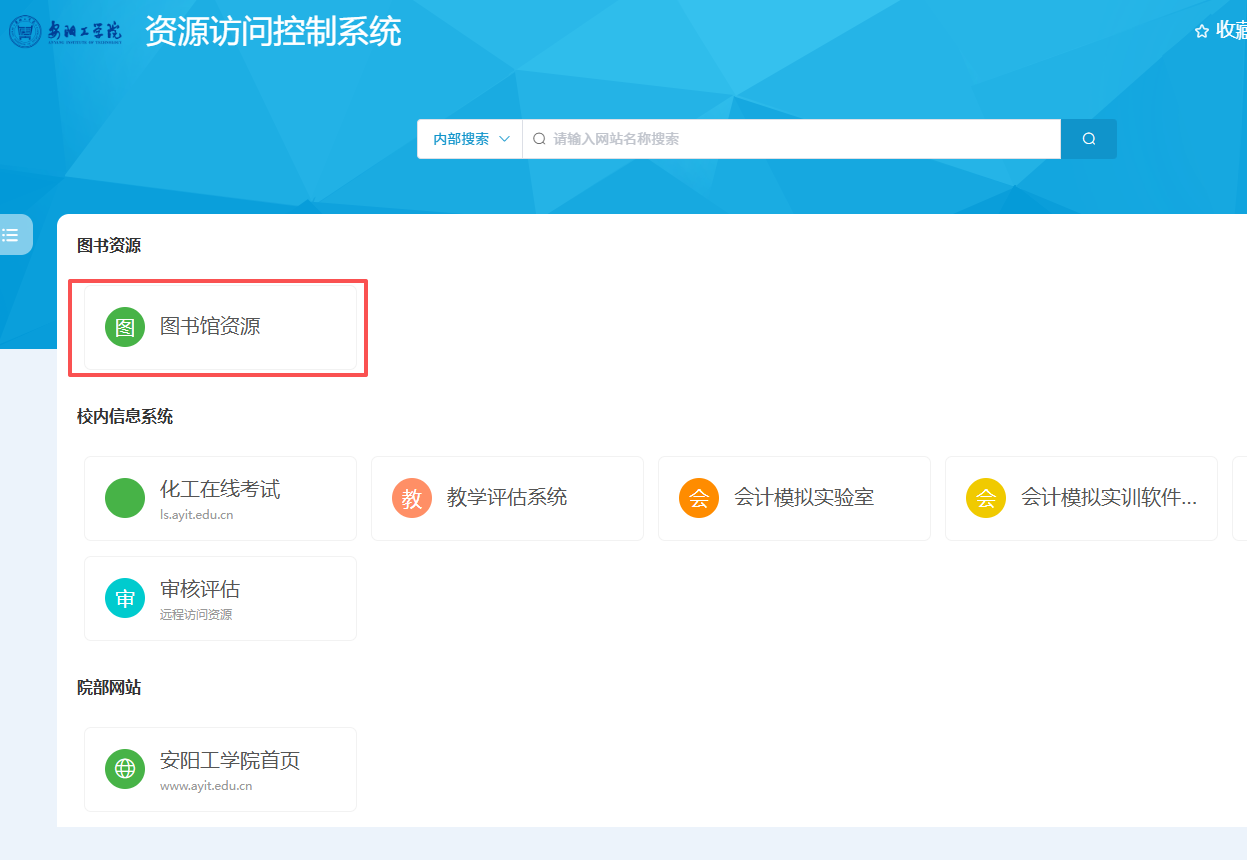Screen dimensions: 1247x860
Task: Click the orange 教 teaching evaluation icon
Action: click(412, 498)
